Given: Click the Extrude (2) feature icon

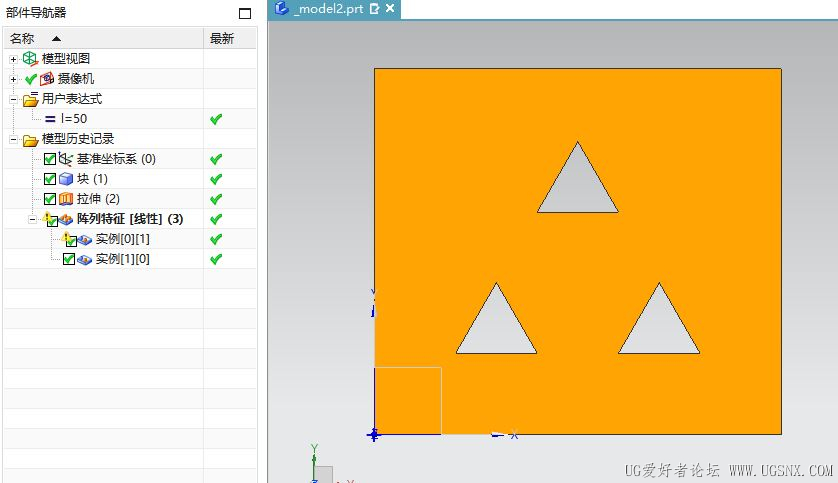Looking at the screenshot, I should point(66,199).
